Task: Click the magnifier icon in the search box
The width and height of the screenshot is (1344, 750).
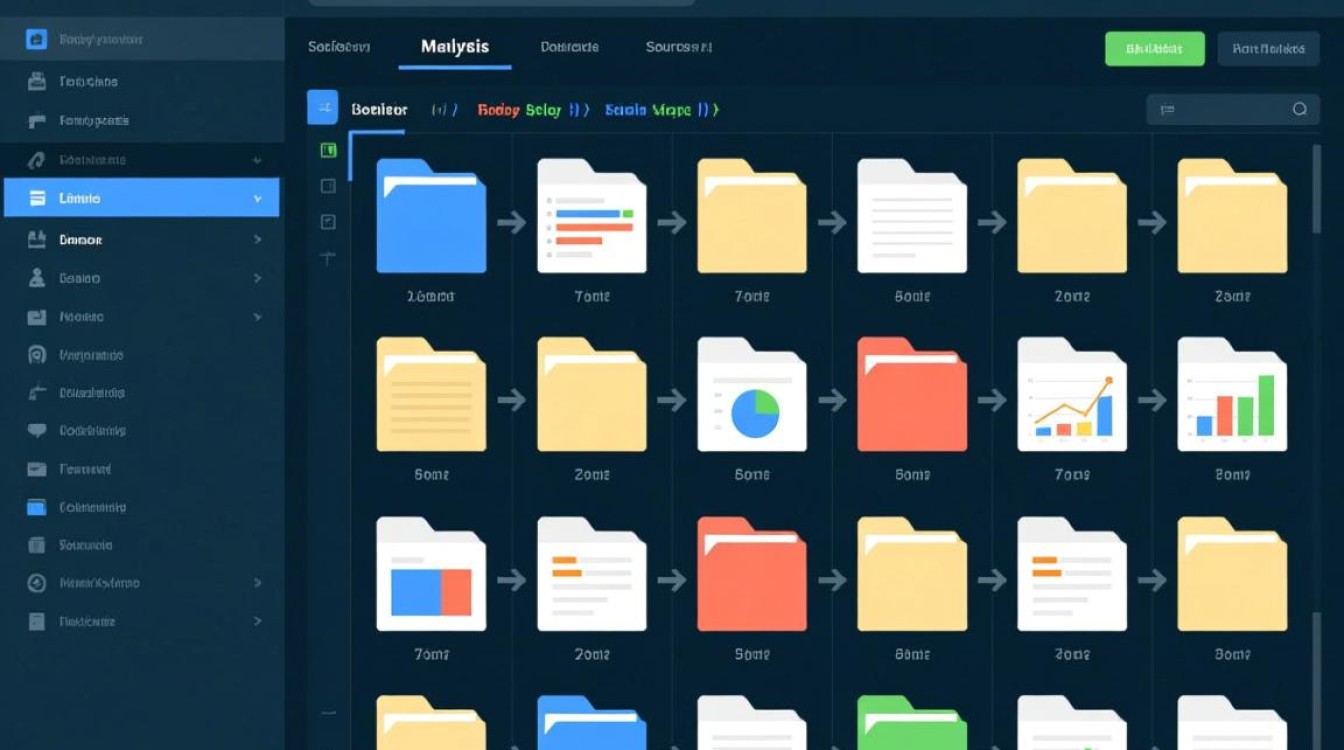Action: (1299, 109)
